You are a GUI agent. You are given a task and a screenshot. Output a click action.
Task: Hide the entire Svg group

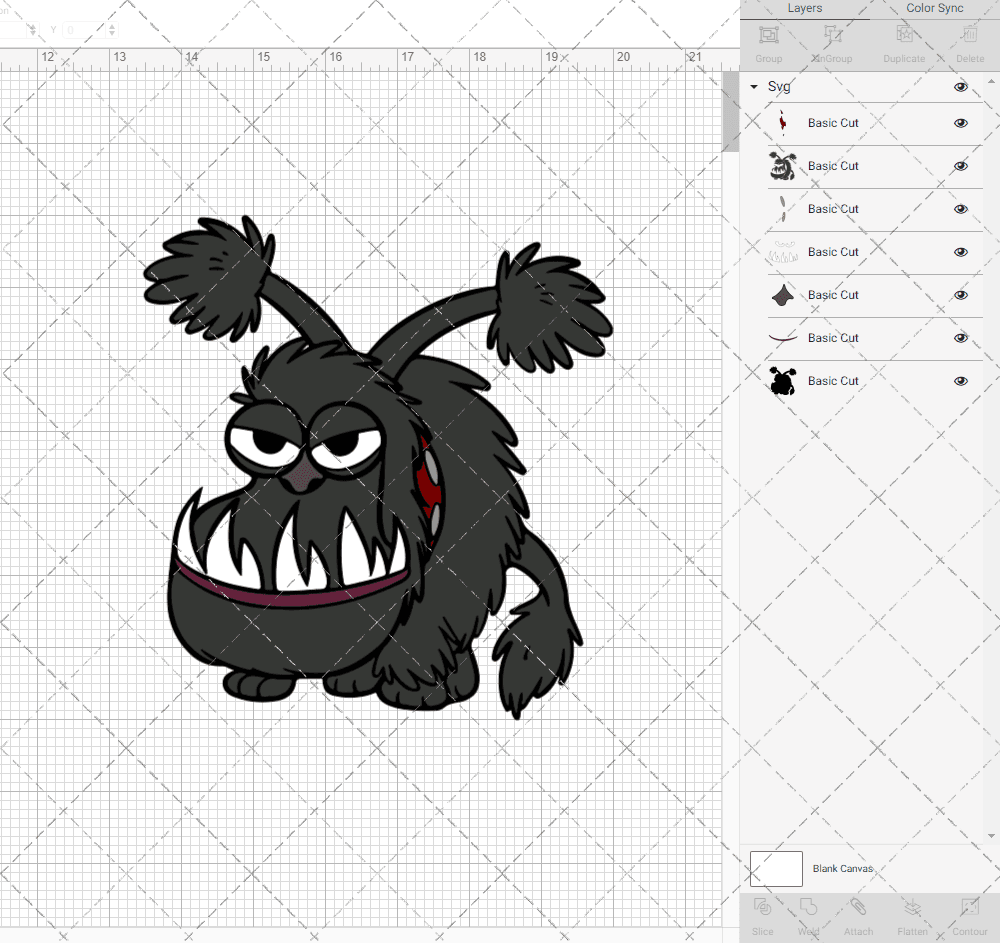[961, 87]
